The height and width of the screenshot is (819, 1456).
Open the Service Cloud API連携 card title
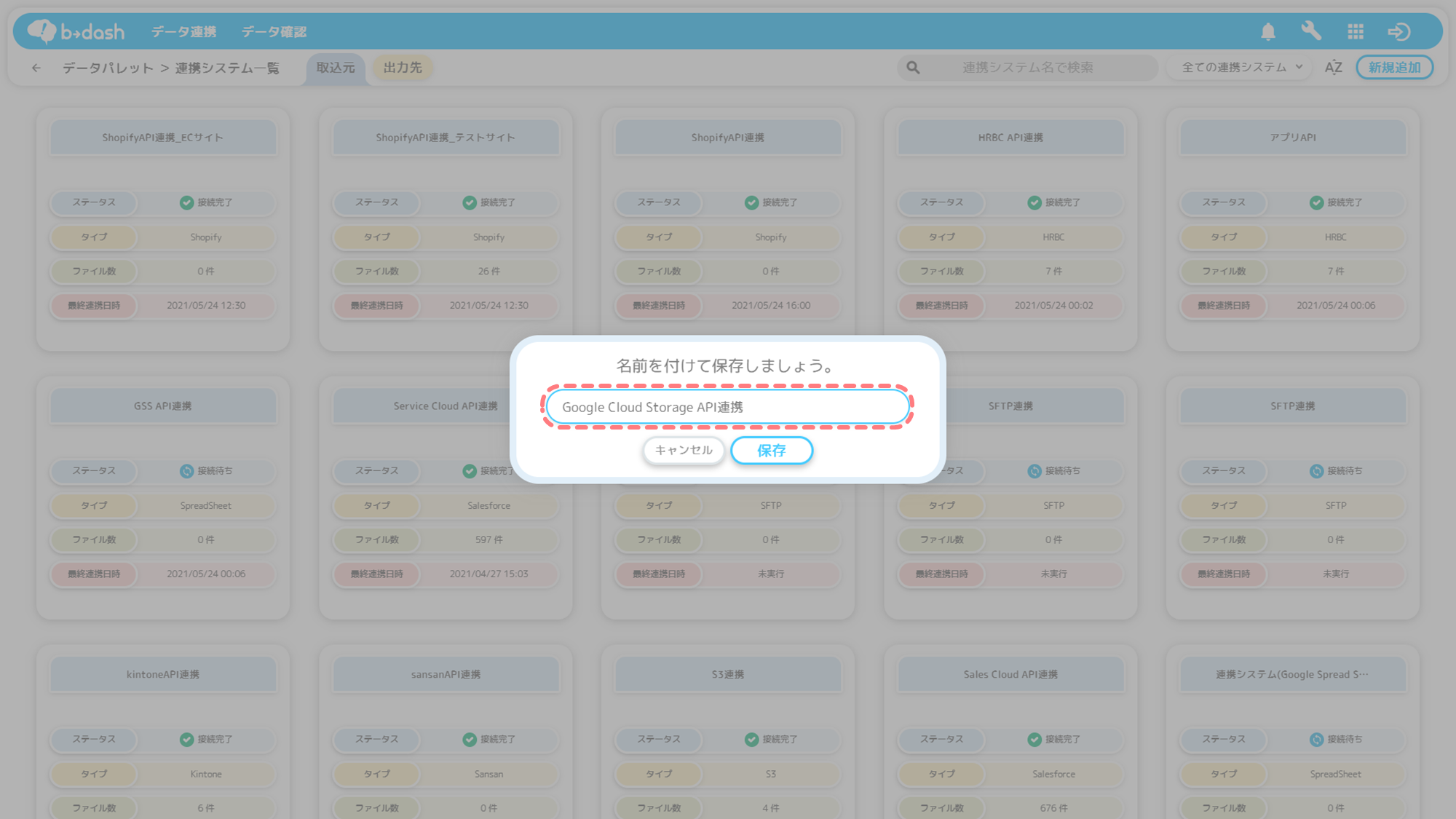coord(446,406)
